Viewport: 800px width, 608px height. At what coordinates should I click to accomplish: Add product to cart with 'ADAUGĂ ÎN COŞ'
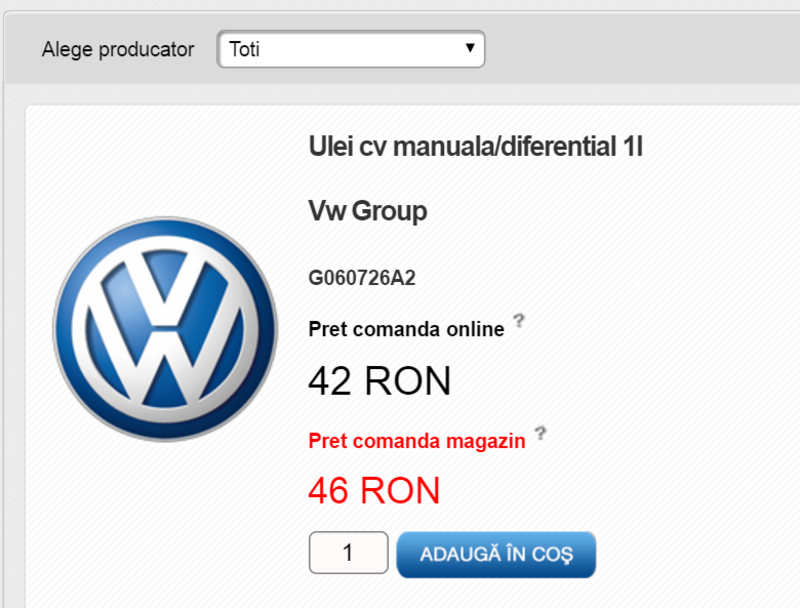point(496,554)
